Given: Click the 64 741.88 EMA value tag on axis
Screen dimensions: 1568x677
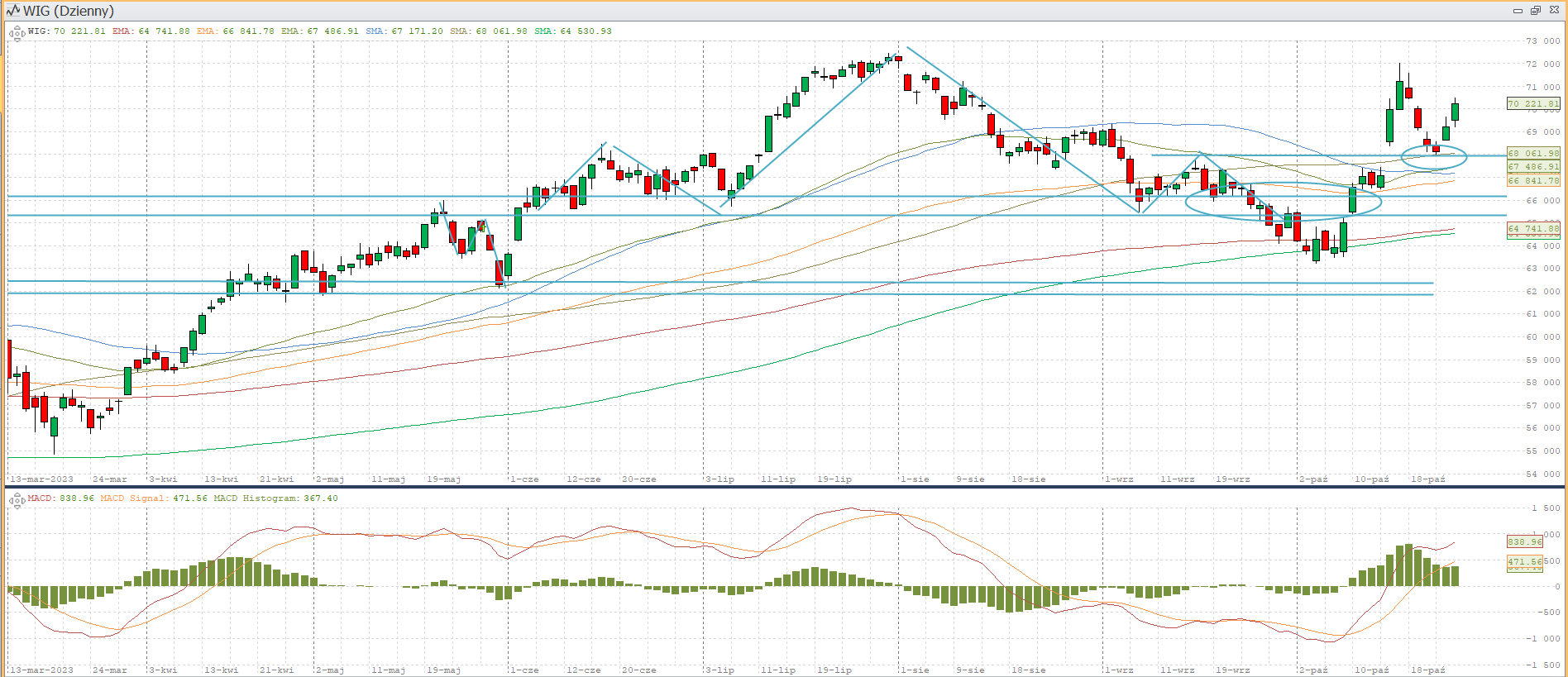Looking at the screenshot, I should [x=1532, y=229].
